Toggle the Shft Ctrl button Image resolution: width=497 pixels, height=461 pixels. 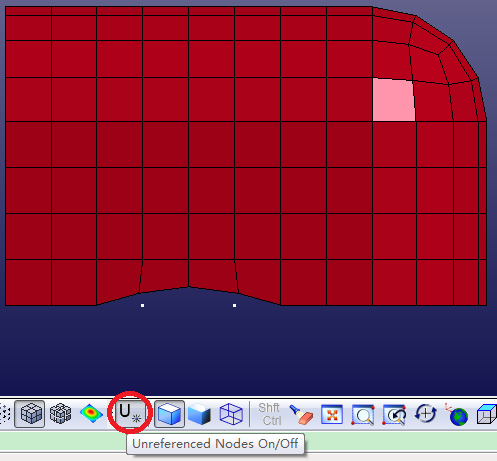(269, 414)
